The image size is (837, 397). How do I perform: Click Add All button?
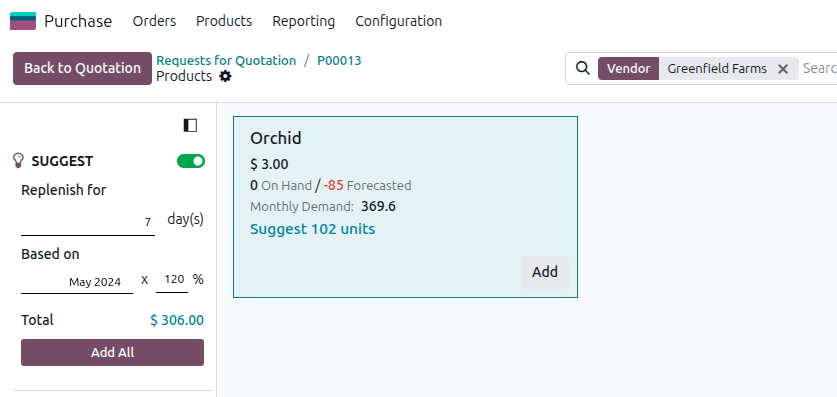click(x=112, y=353)
